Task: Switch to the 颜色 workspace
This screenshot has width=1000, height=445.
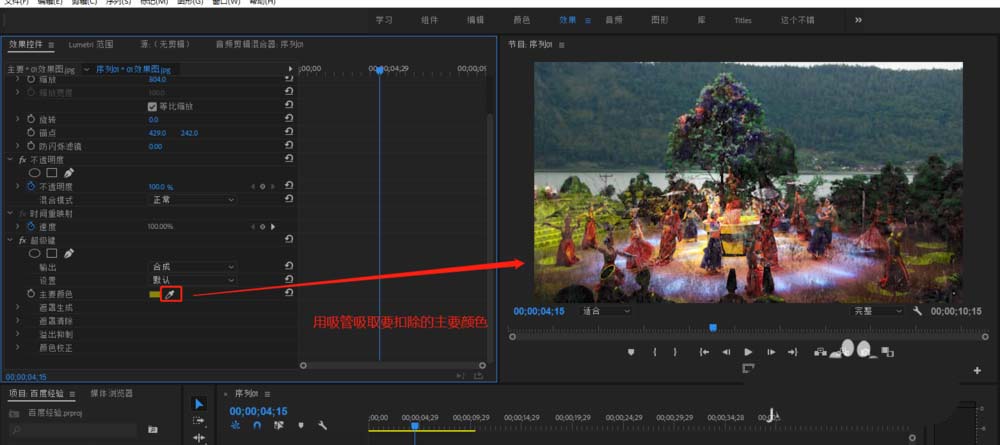Action: click(x=522, y=20)
